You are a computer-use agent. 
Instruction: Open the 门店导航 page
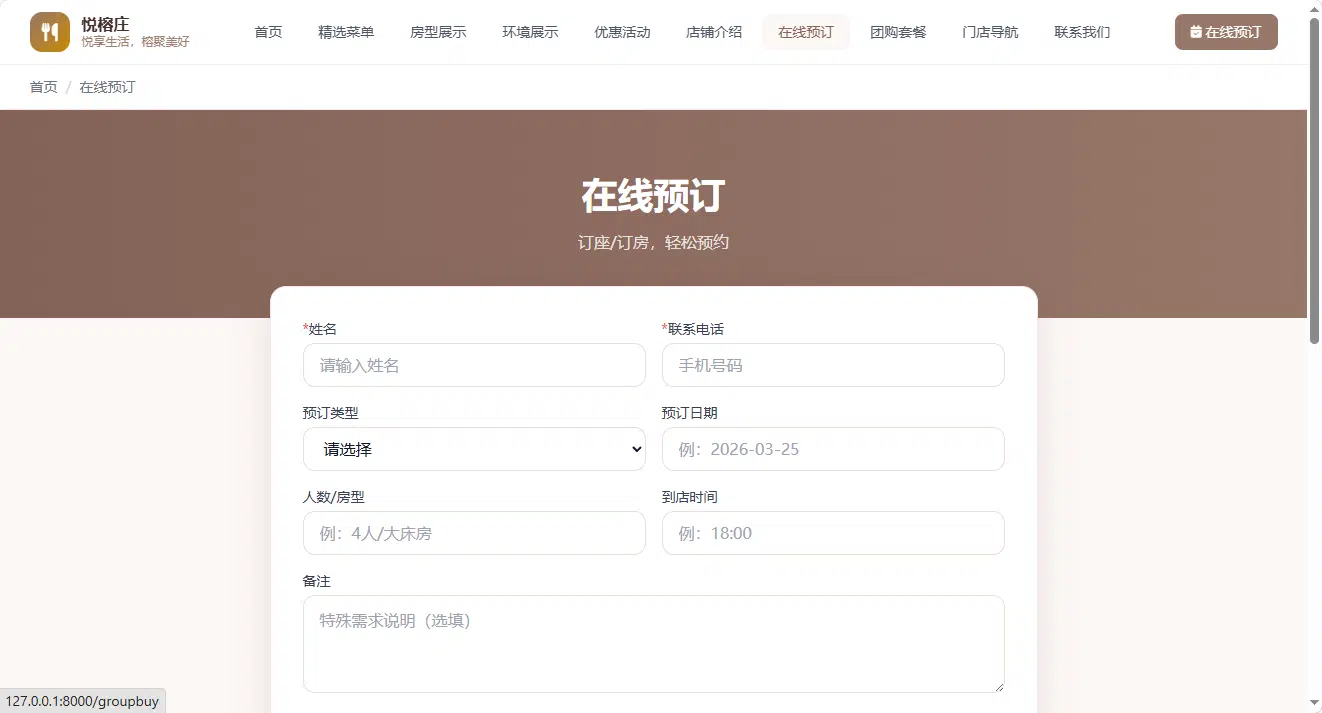(990, 32)
